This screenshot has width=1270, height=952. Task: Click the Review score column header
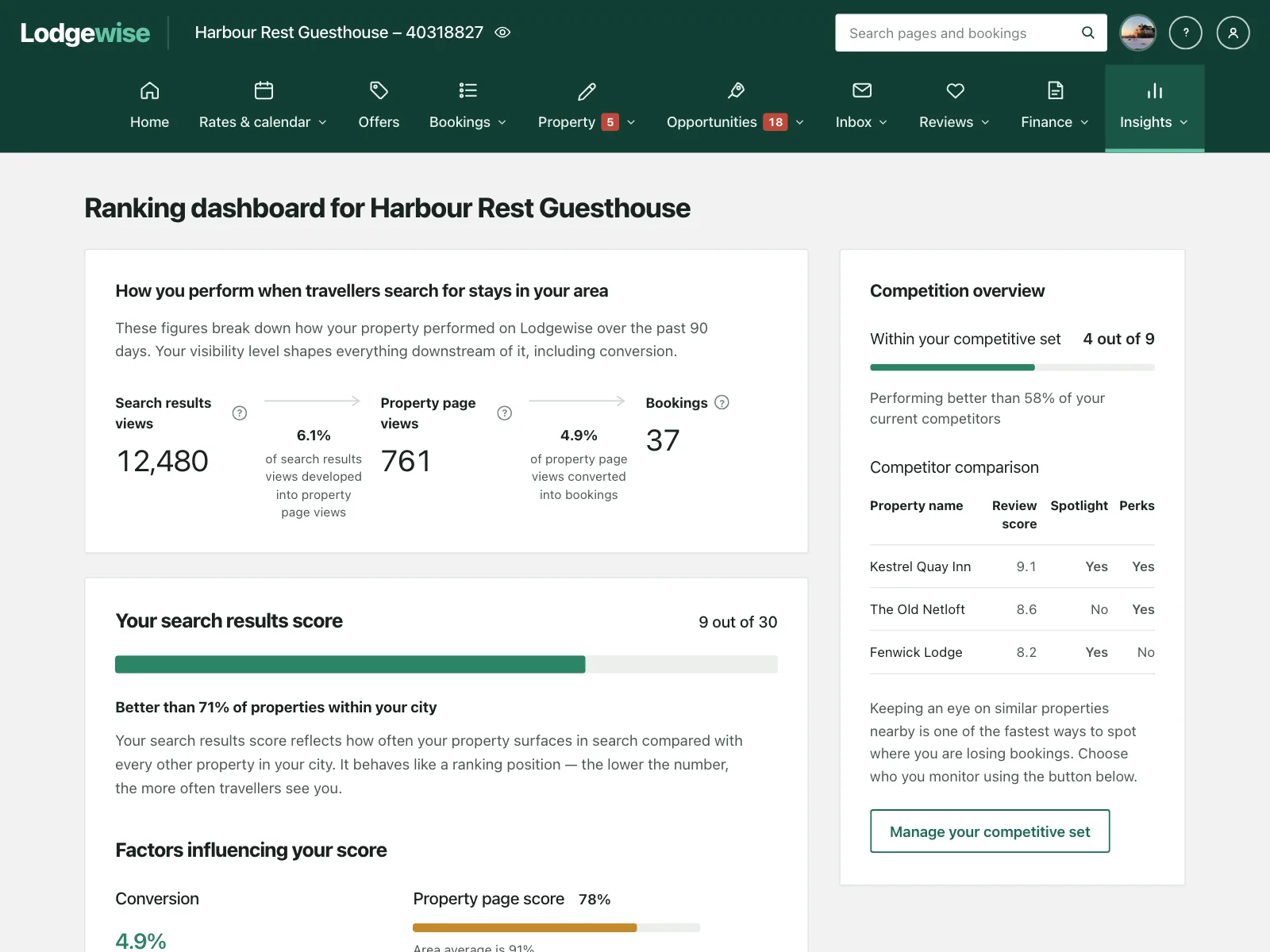(x=1014, y=515)
